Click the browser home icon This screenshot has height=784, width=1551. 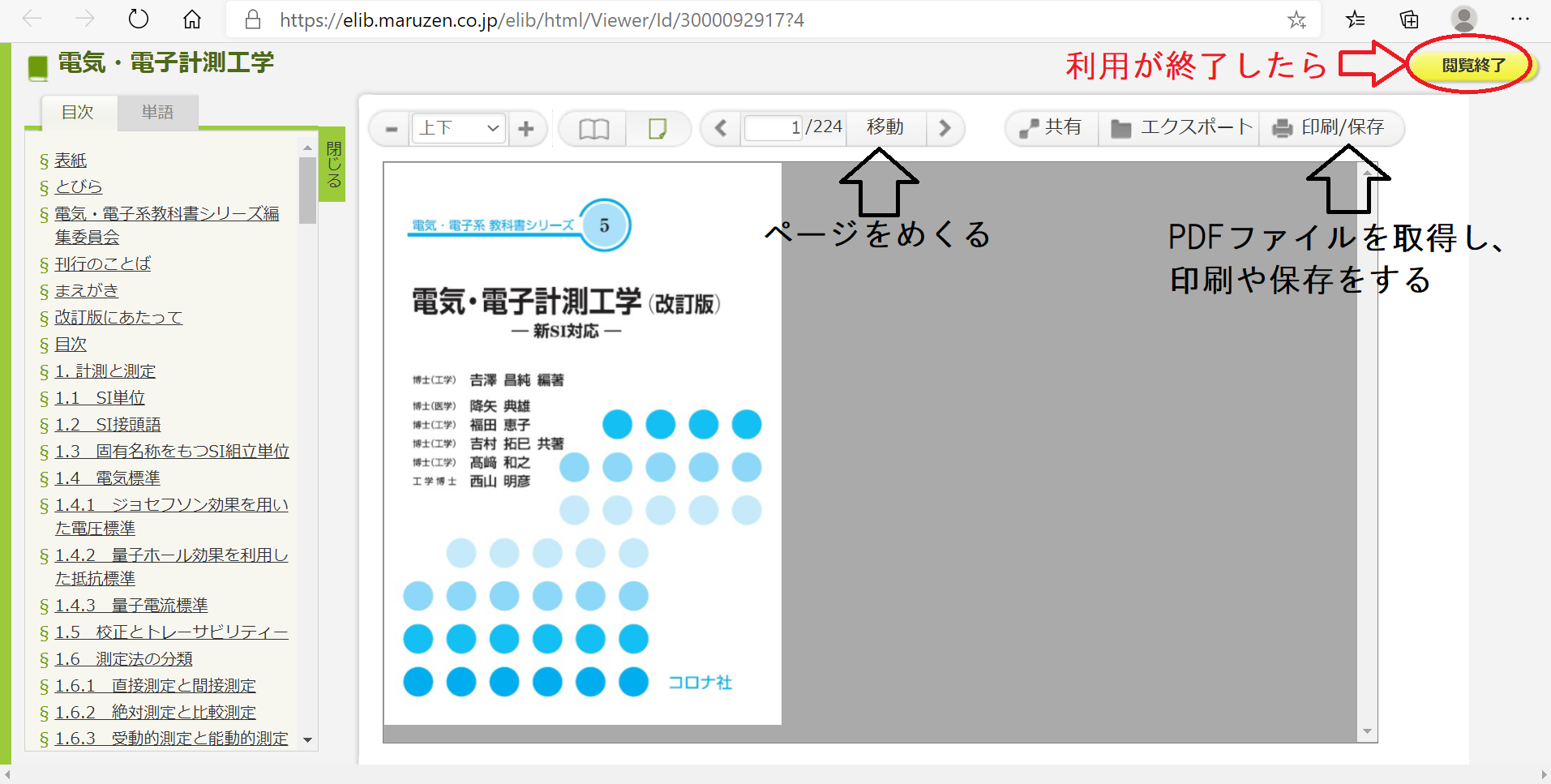(192, 19)
